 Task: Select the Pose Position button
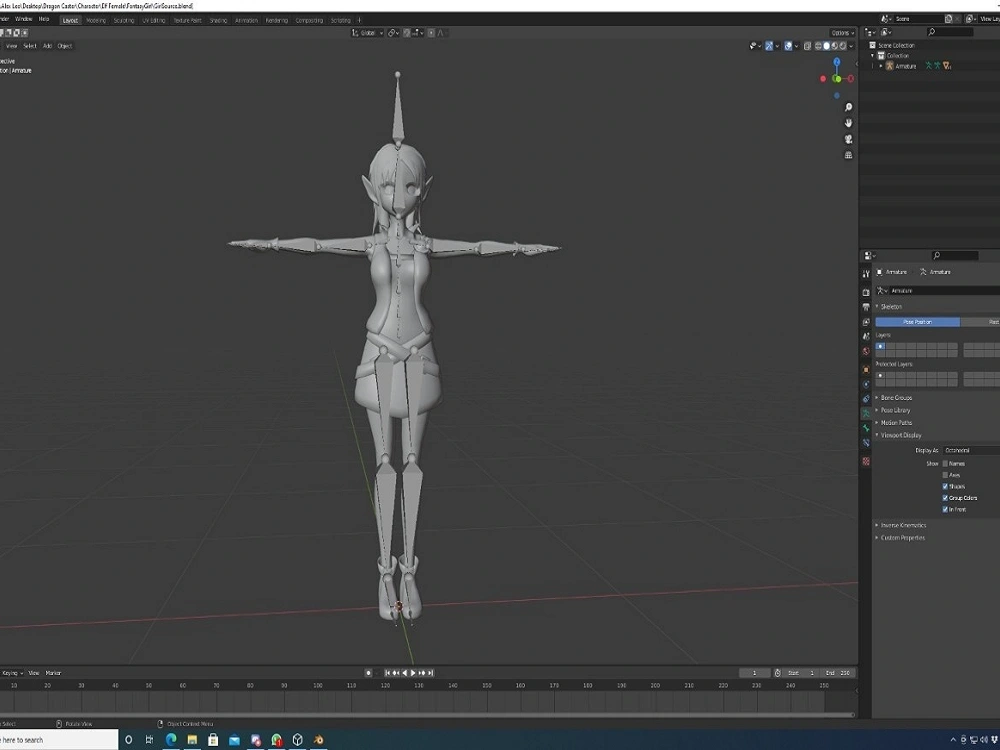point(918,322)
